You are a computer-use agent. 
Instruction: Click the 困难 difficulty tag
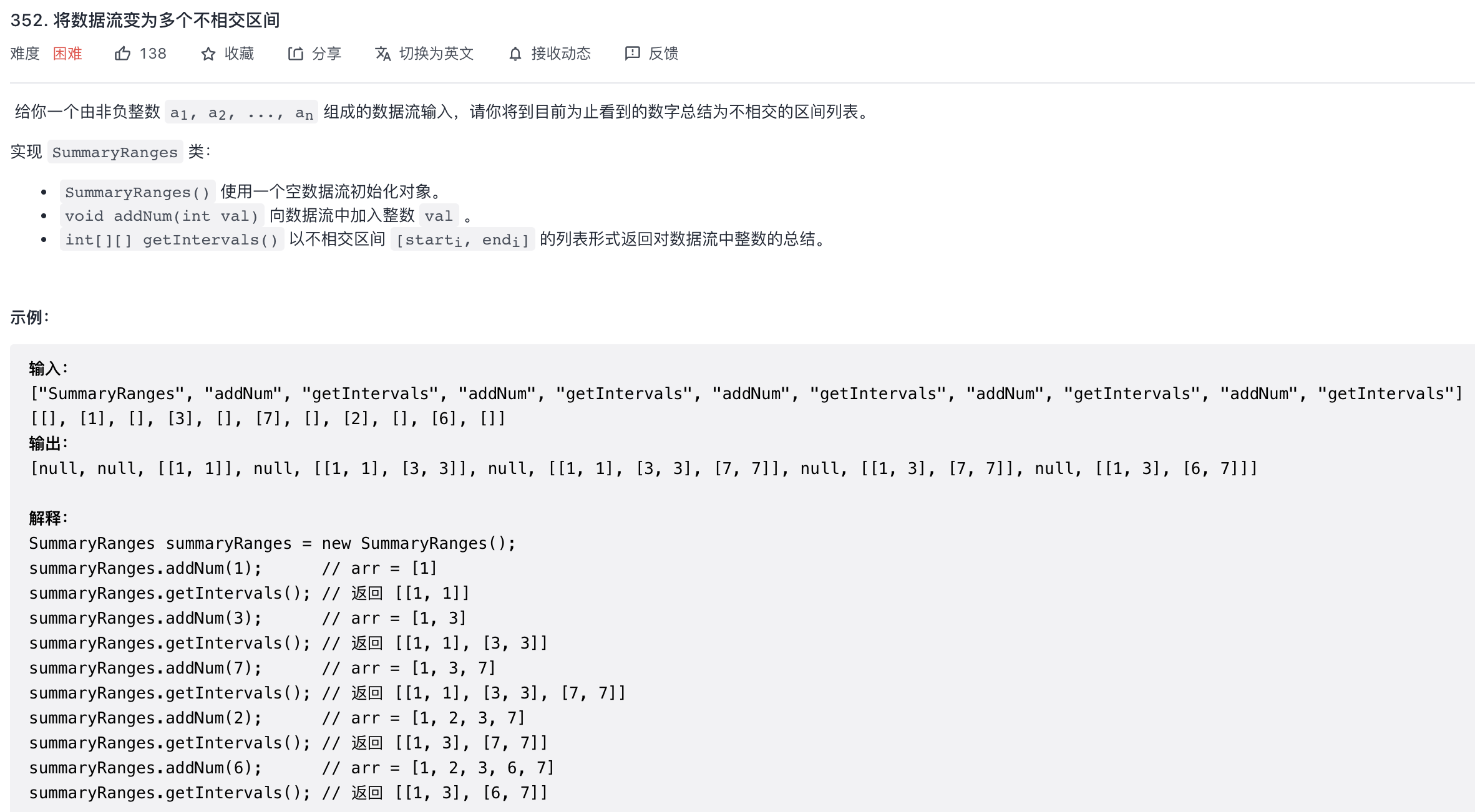click(x=67, y=54)
